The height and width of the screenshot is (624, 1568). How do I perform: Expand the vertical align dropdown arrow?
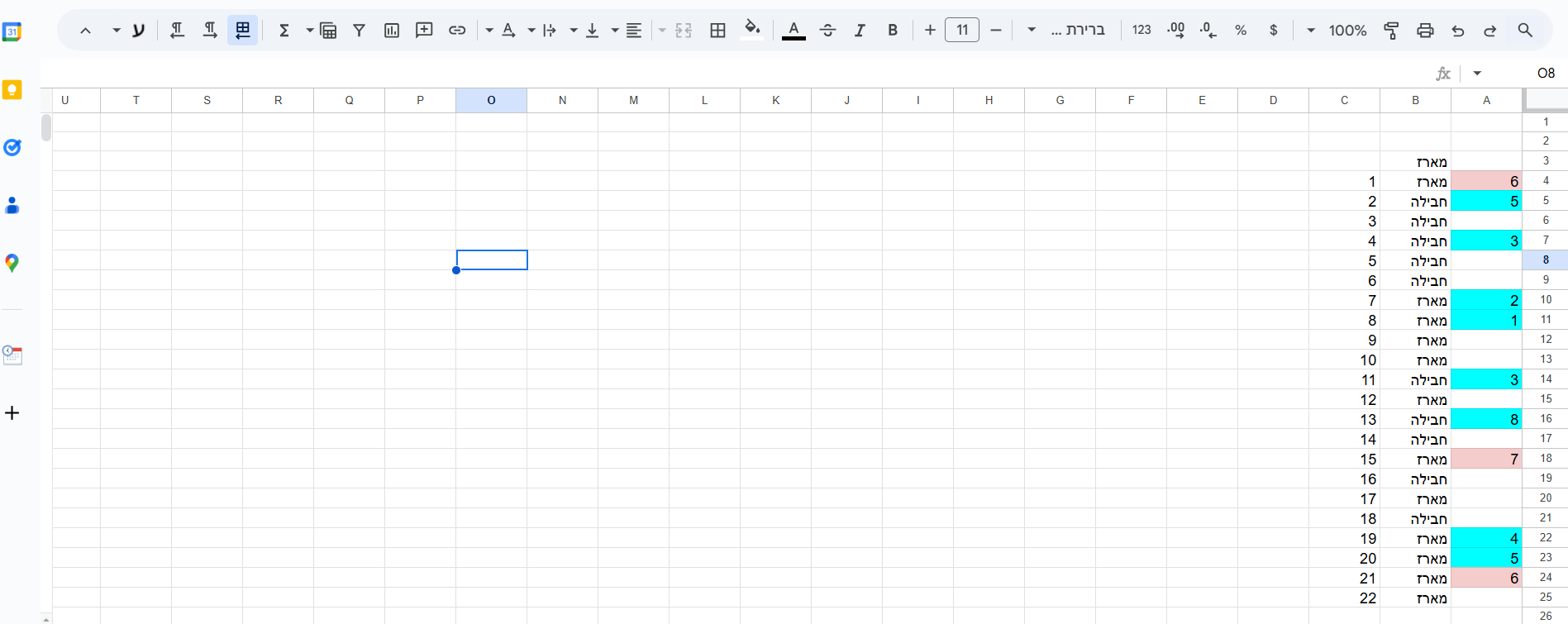574,31
